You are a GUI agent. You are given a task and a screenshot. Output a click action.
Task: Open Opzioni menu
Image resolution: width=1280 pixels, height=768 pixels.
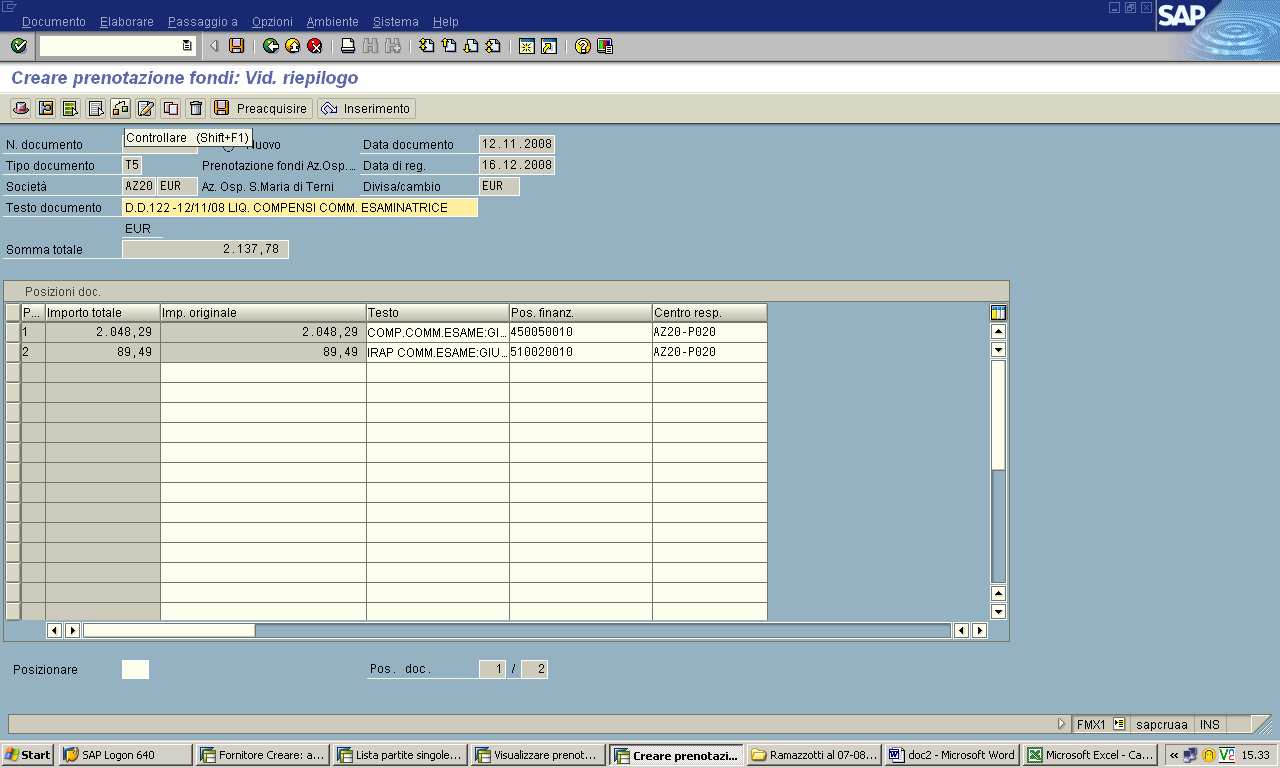click(x=272, y=22)
